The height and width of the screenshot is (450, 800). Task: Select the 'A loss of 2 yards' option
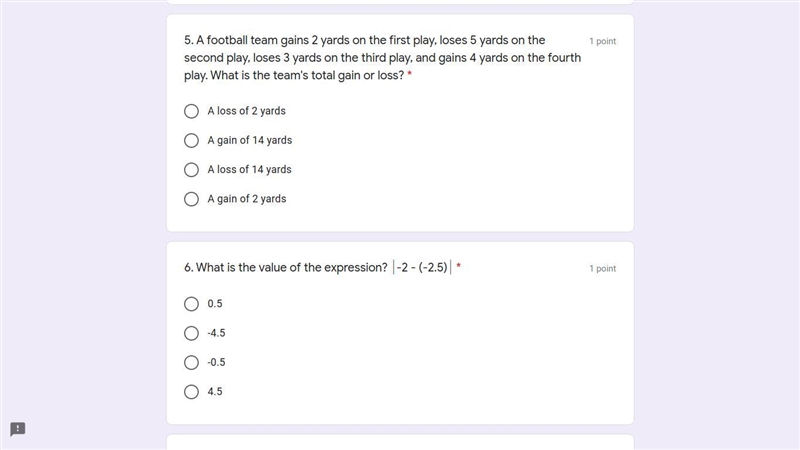point(191,111)
